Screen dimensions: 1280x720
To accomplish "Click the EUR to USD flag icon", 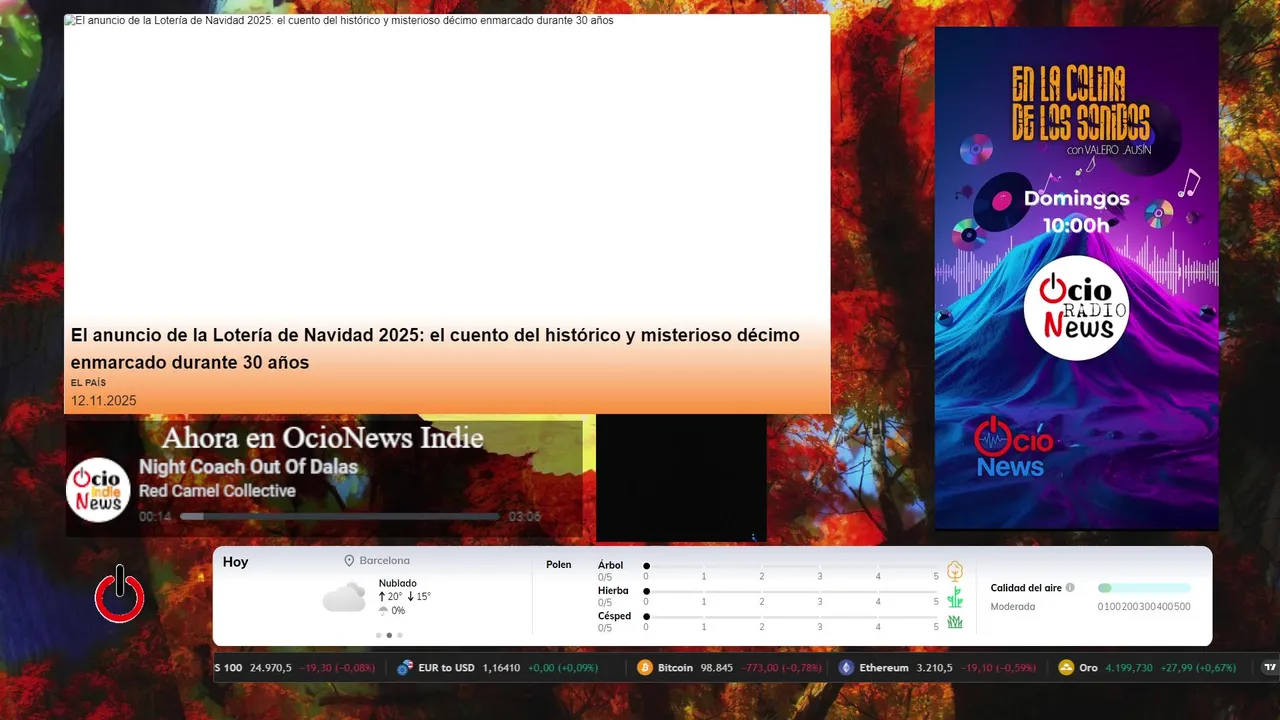I will click(405, 668).
